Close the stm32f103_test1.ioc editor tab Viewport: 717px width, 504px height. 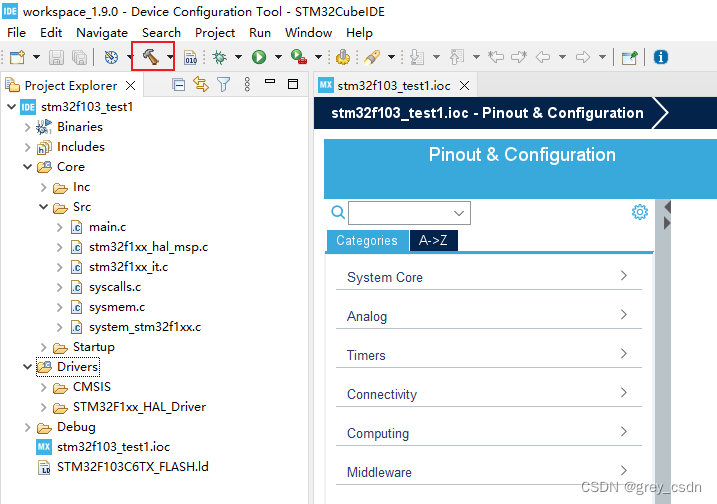(465, 86)
